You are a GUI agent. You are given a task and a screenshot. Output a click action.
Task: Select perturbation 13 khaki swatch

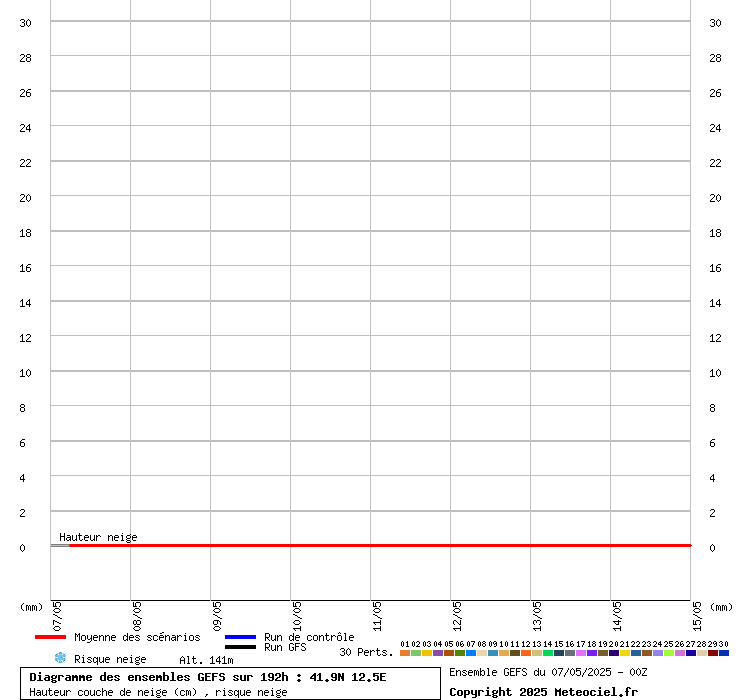[537, 653]
